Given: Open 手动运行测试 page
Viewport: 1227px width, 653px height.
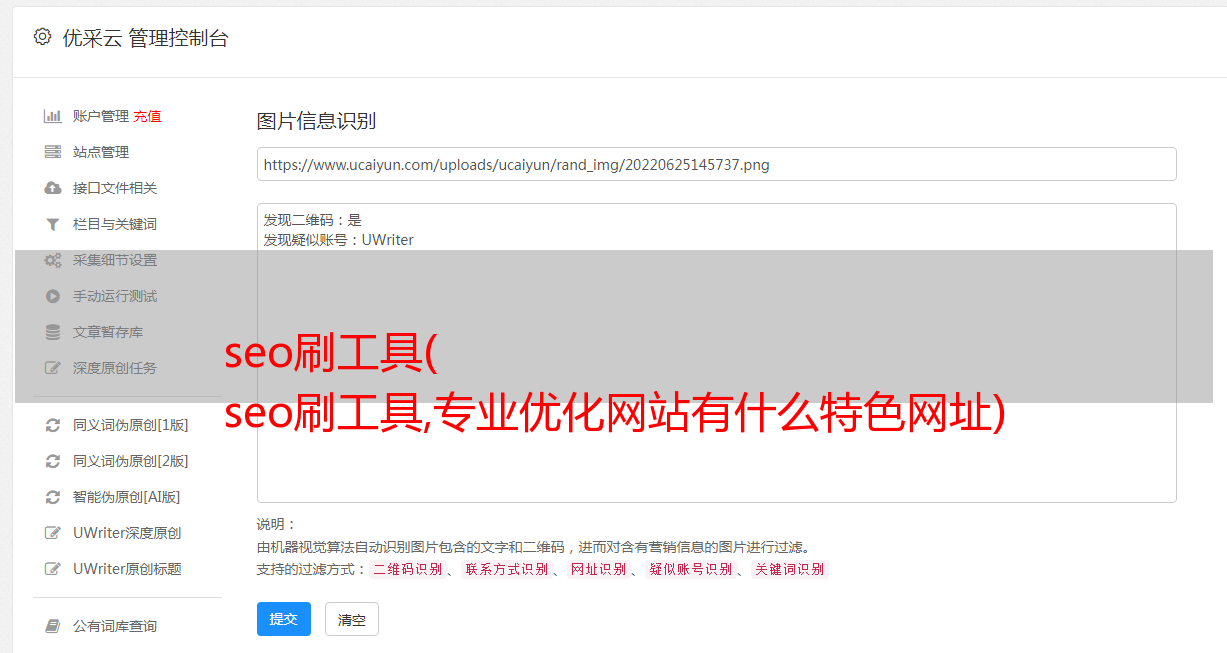Looking at the screenshot, I should click(x=115, y=296).
